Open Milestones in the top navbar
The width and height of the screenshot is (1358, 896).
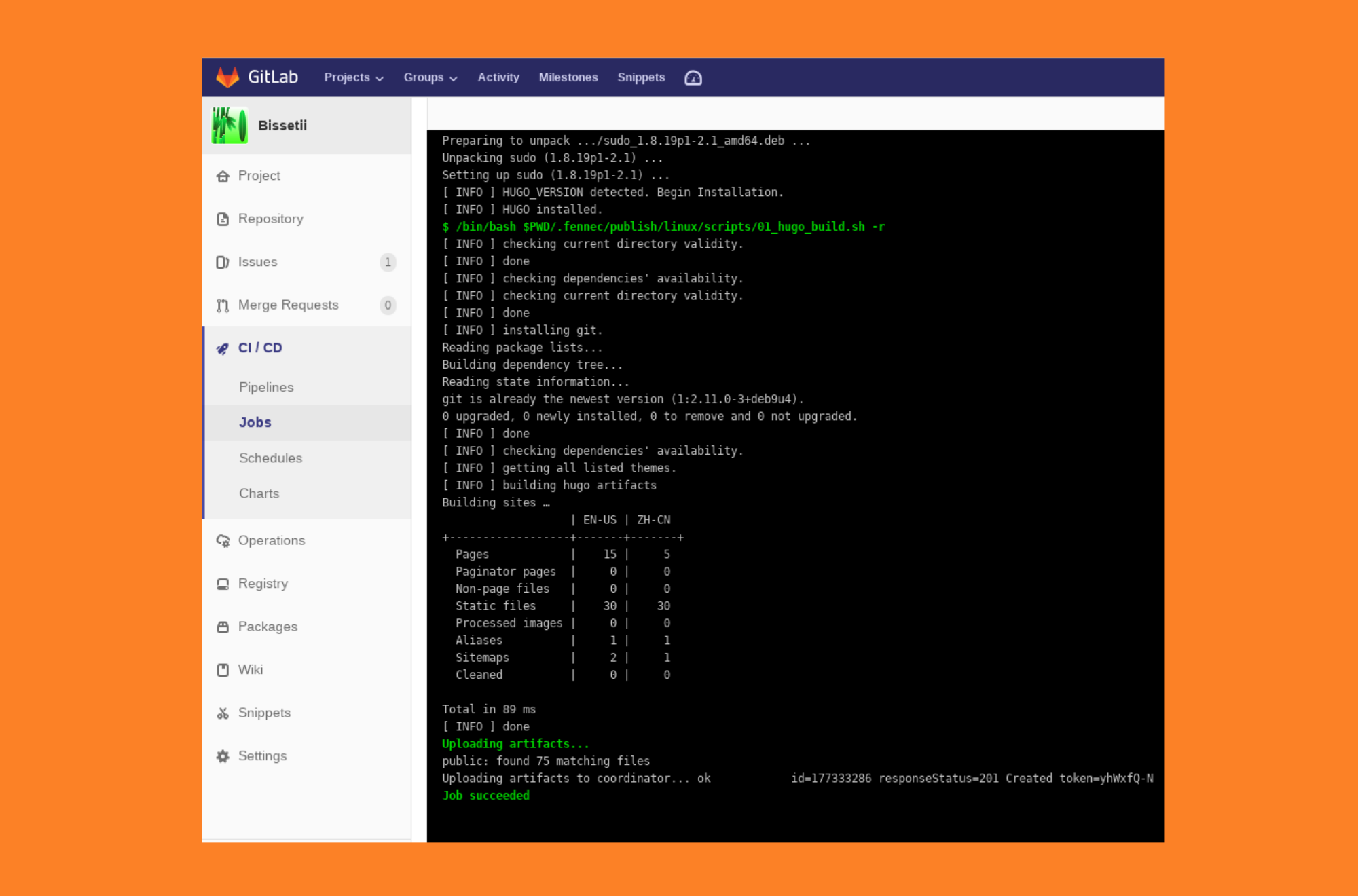pos(568,77)
